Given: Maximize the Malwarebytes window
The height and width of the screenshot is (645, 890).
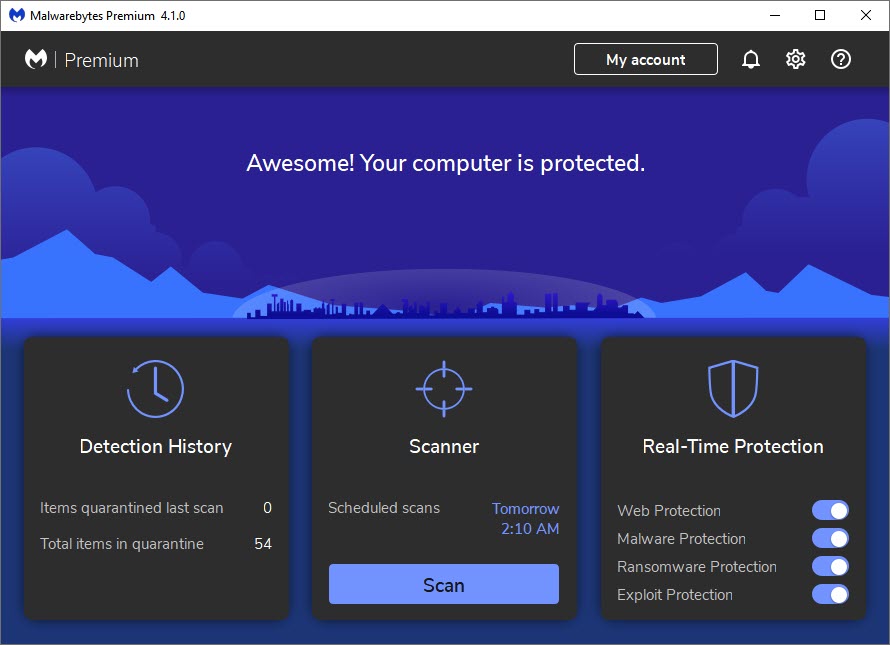Looking at the screenshot, I should [820, 15].
